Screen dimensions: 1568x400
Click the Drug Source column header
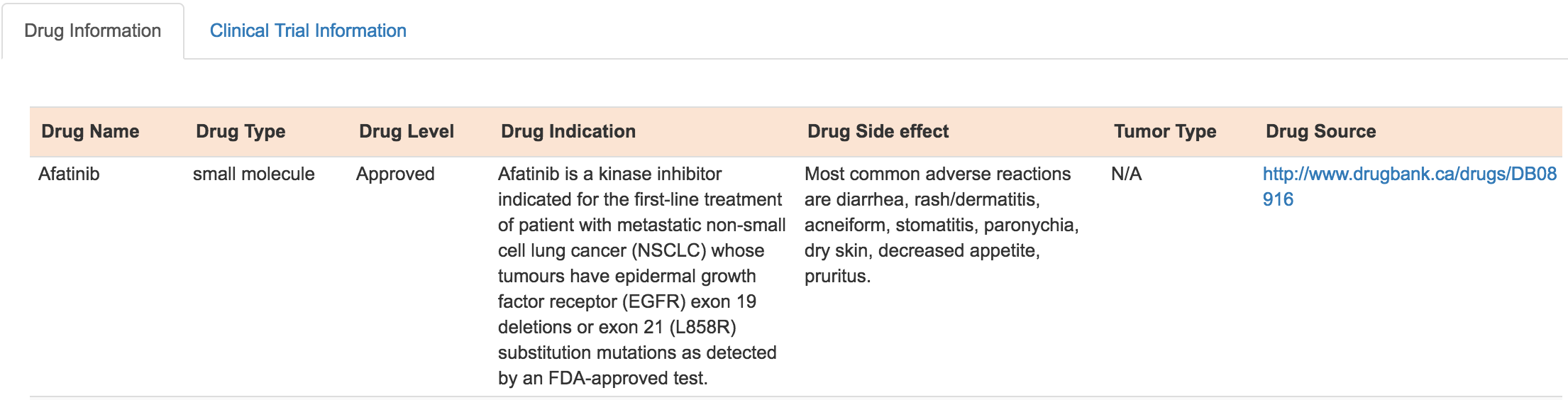point(1320,131)
